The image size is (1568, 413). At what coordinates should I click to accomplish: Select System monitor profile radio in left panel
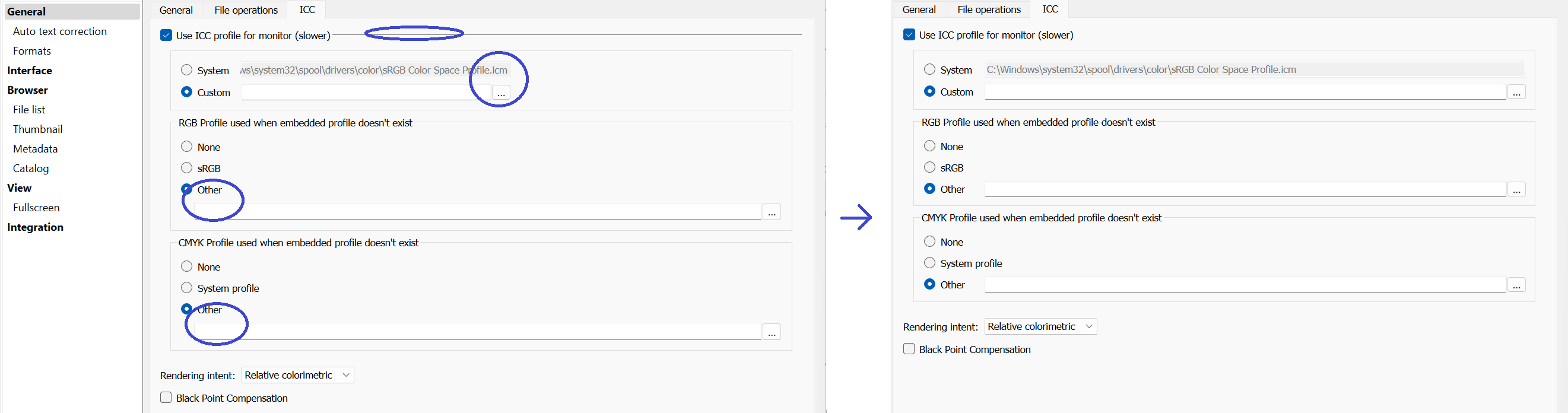(x=187, y=70)
